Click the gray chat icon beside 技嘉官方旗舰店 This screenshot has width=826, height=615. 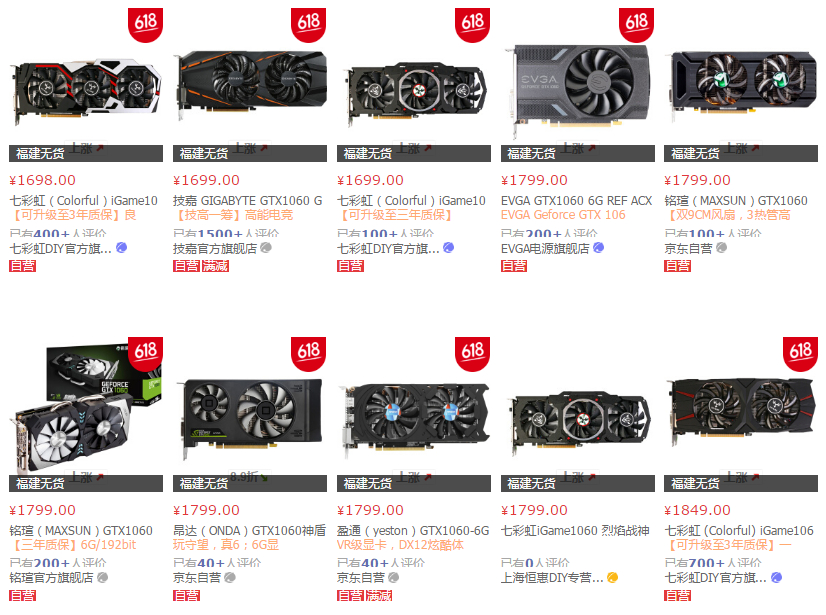coord(266,248)
